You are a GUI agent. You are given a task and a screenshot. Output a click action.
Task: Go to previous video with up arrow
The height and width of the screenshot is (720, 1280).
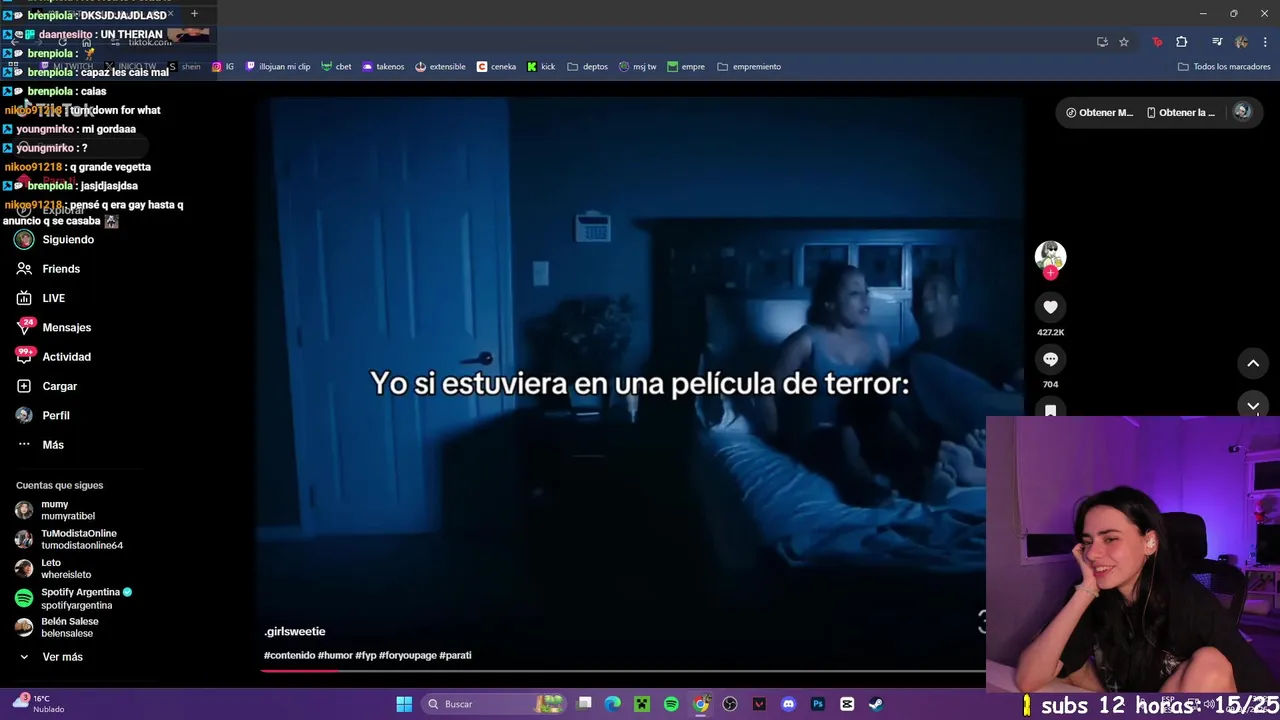(x=1253, y=363)
